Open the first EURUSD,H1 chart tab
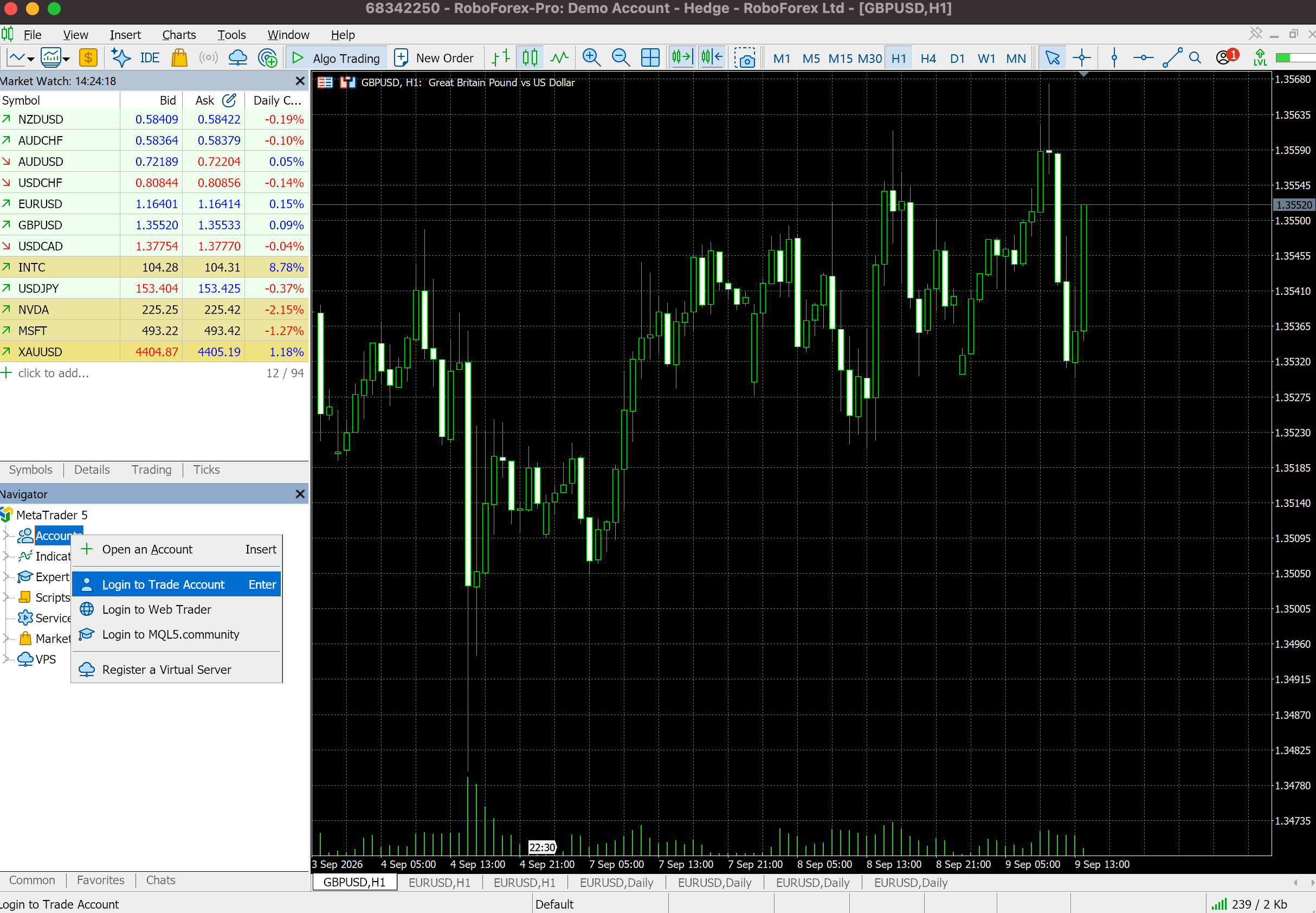Screen dimensions: 1316x913 [439, 883]
